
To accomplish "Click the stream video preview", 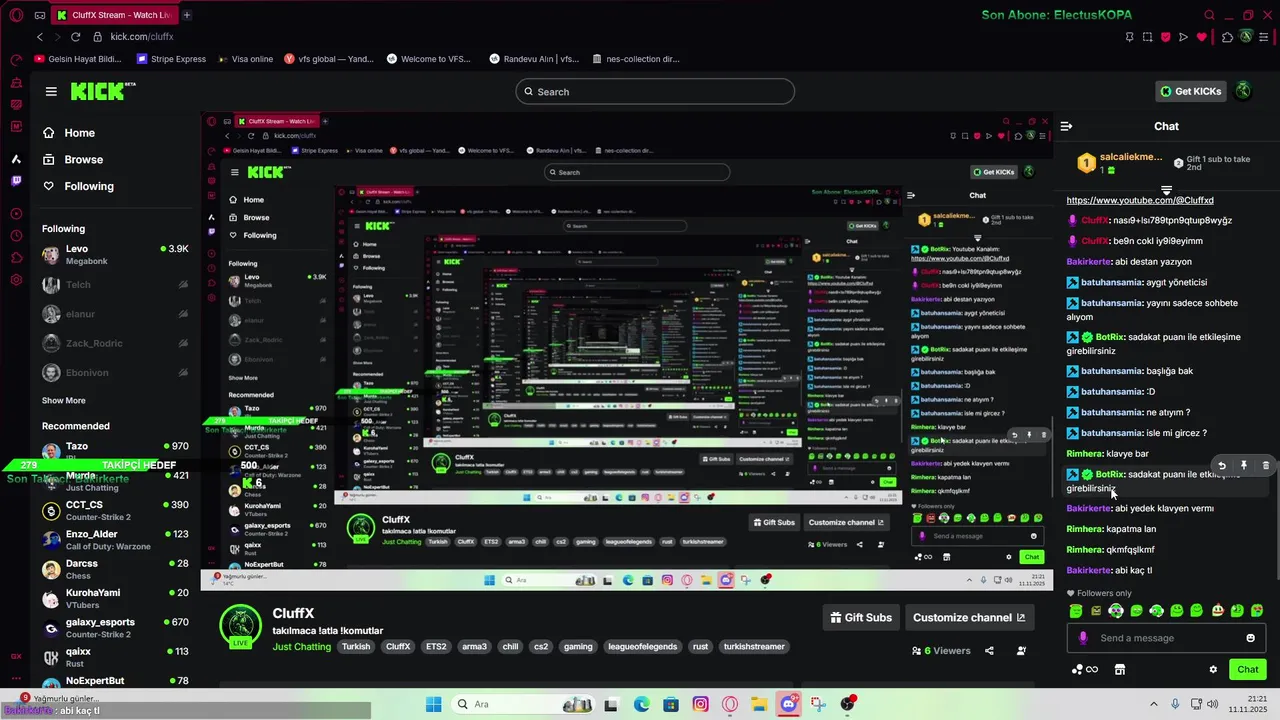I will coord(627,351).
